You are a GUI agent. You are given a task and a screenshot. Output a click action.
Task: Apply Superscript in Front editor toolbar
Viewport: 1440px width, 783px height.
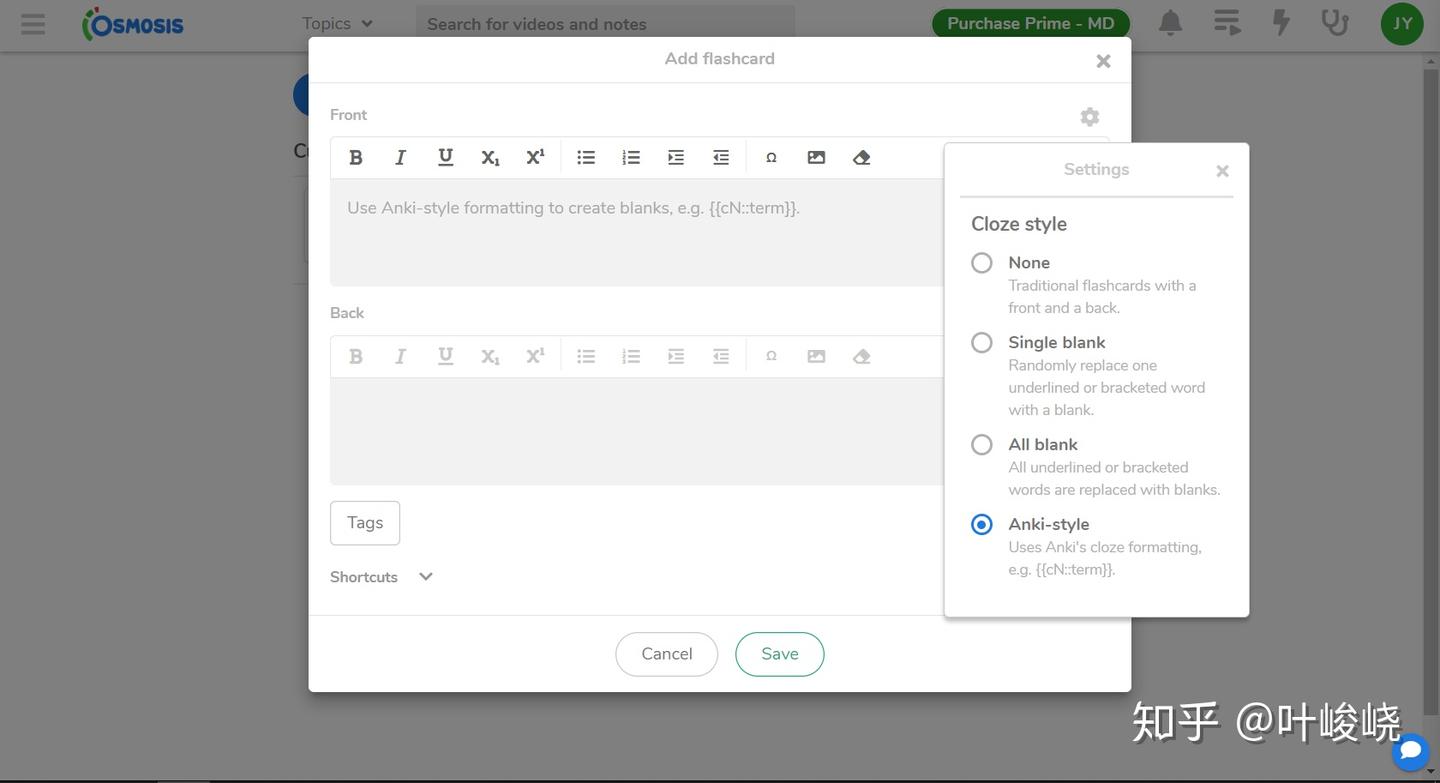[535, 157]
